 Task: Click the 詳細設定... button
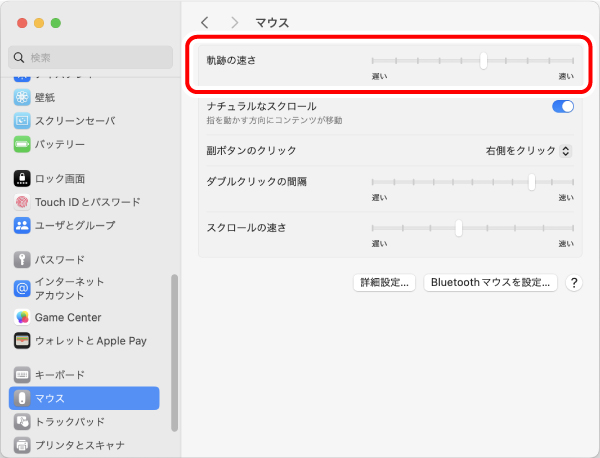click(x=385, y=283)
